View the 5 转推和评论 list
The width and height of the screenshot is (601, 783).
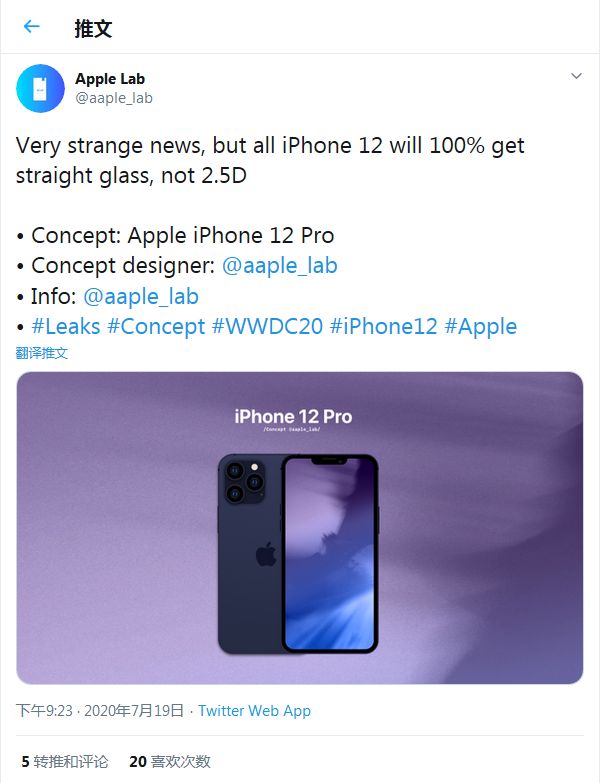click(65, 761)
